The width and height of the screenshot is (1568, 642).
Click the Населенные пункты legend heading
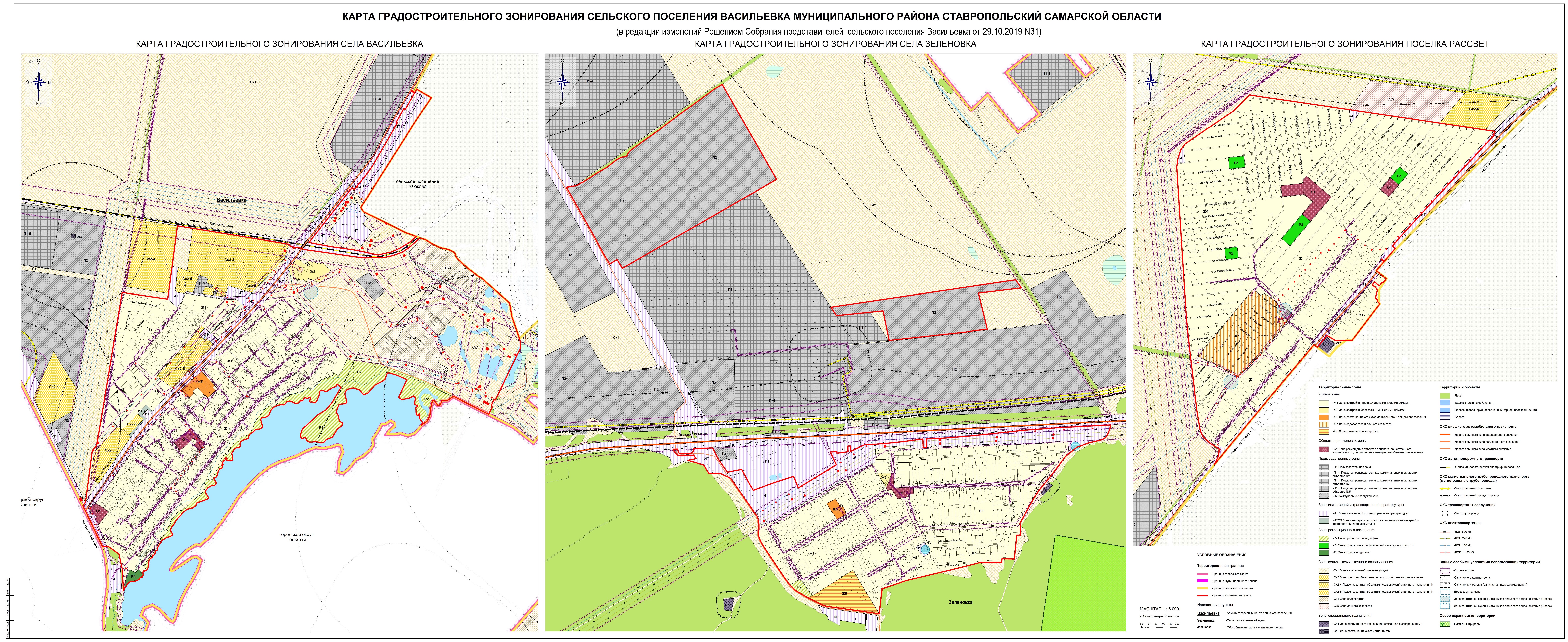(x=1215, y=605)
